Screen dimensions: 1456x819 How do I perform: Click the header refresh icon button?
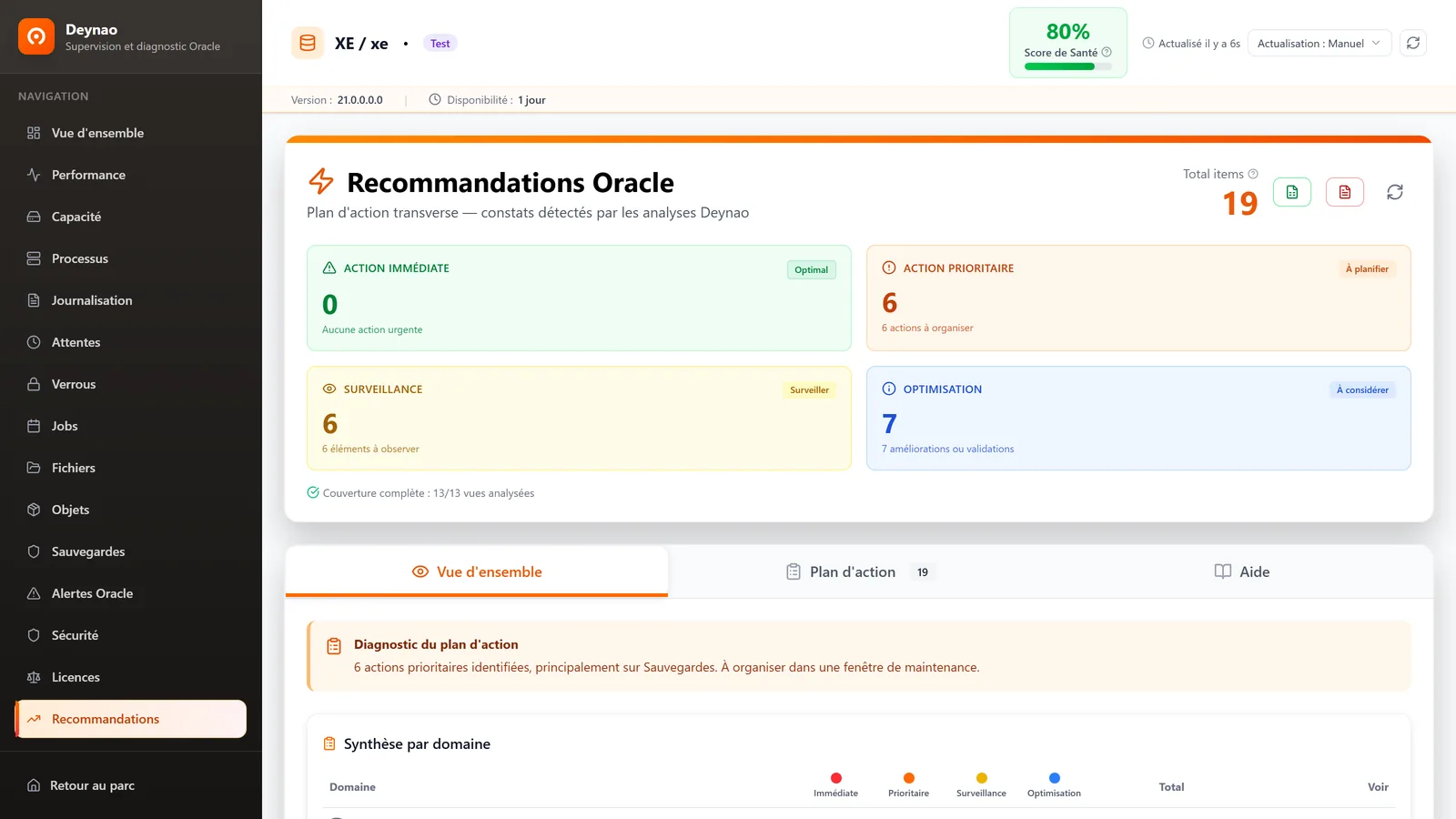click(x=1413, y=43)
